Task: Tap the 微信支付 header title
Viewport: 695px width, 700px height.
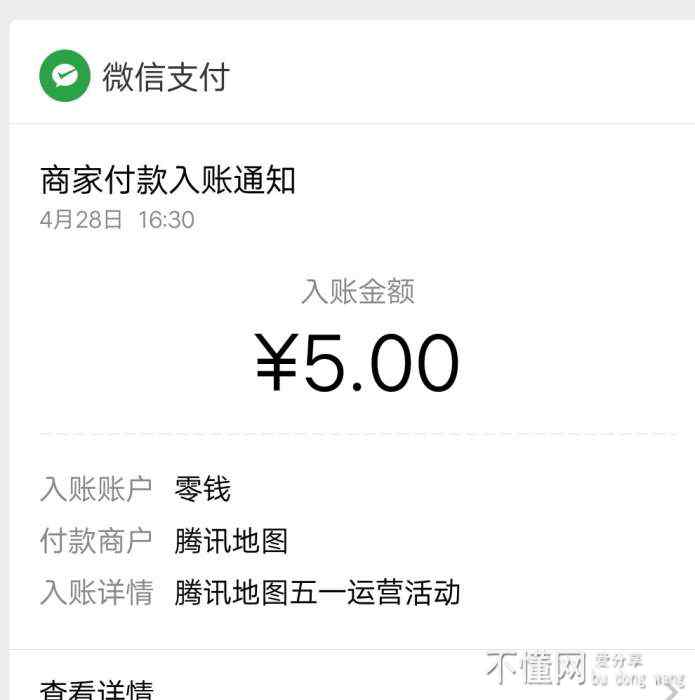Action: coord(166,77)
